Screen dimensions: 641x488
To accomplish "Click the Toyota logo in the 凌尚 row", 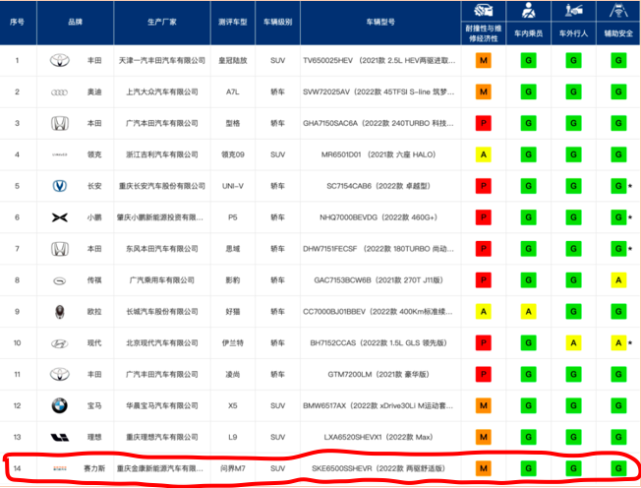I will pyautogui.click(x=60, y=374).
